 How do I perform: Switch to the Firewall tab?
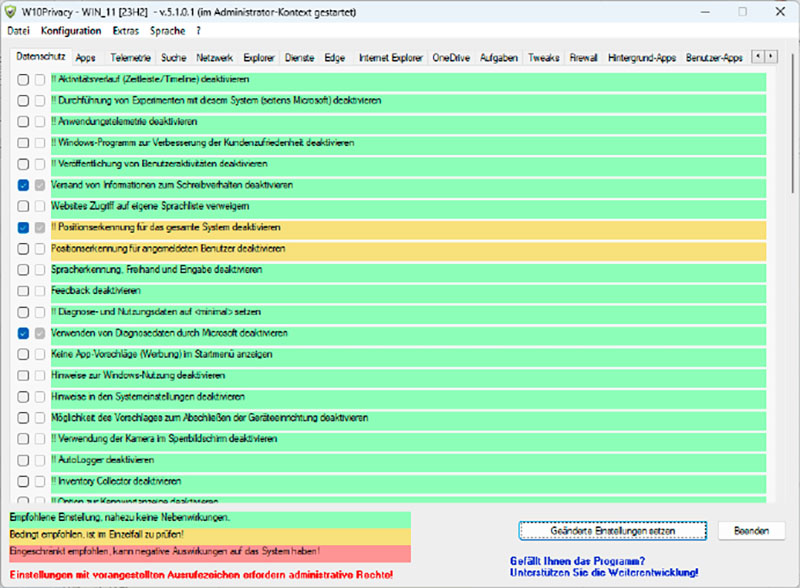(x=583, y=58)
